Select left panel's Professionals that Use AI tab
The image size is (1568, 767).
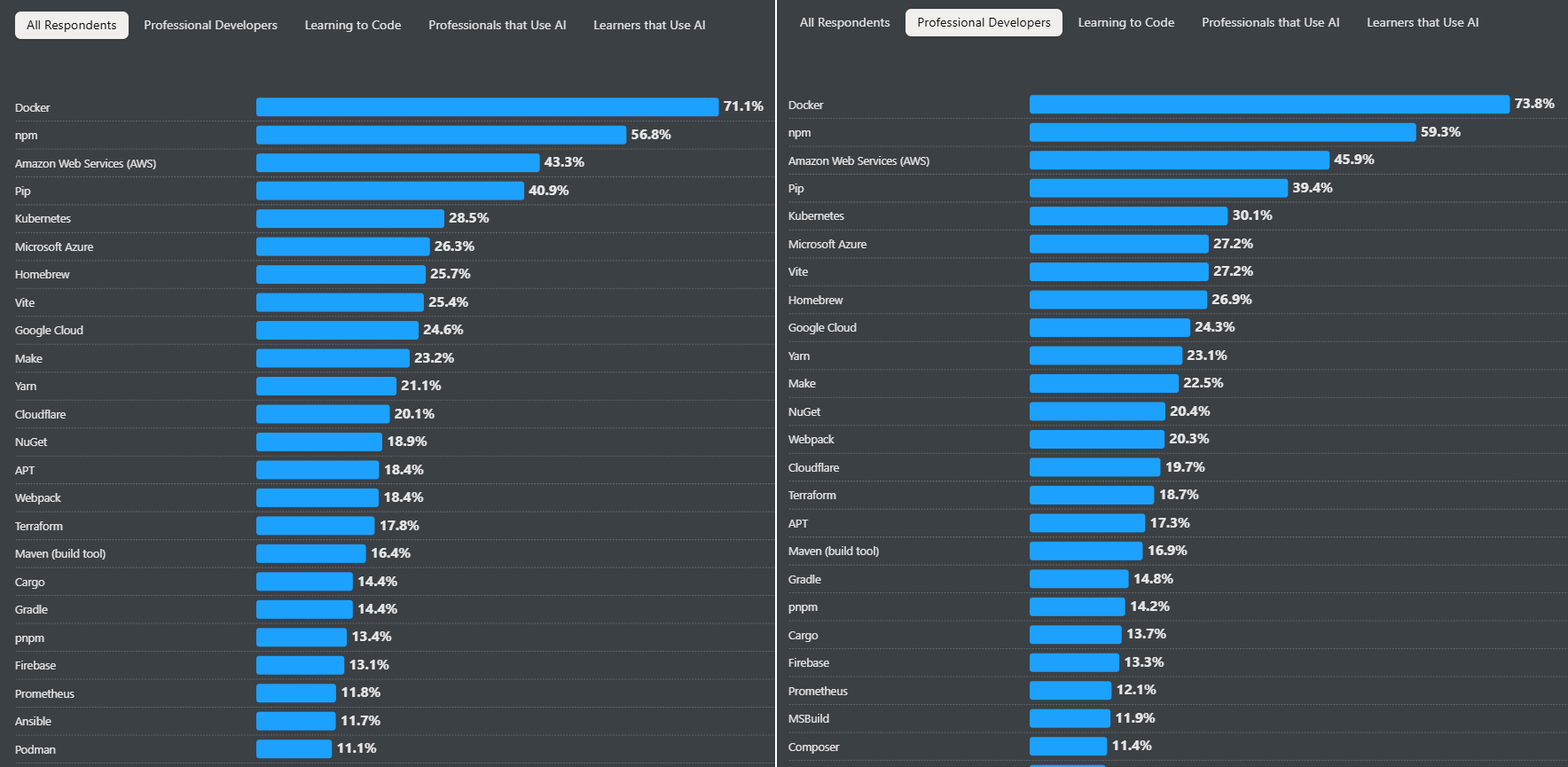click(x=497, y=25)
